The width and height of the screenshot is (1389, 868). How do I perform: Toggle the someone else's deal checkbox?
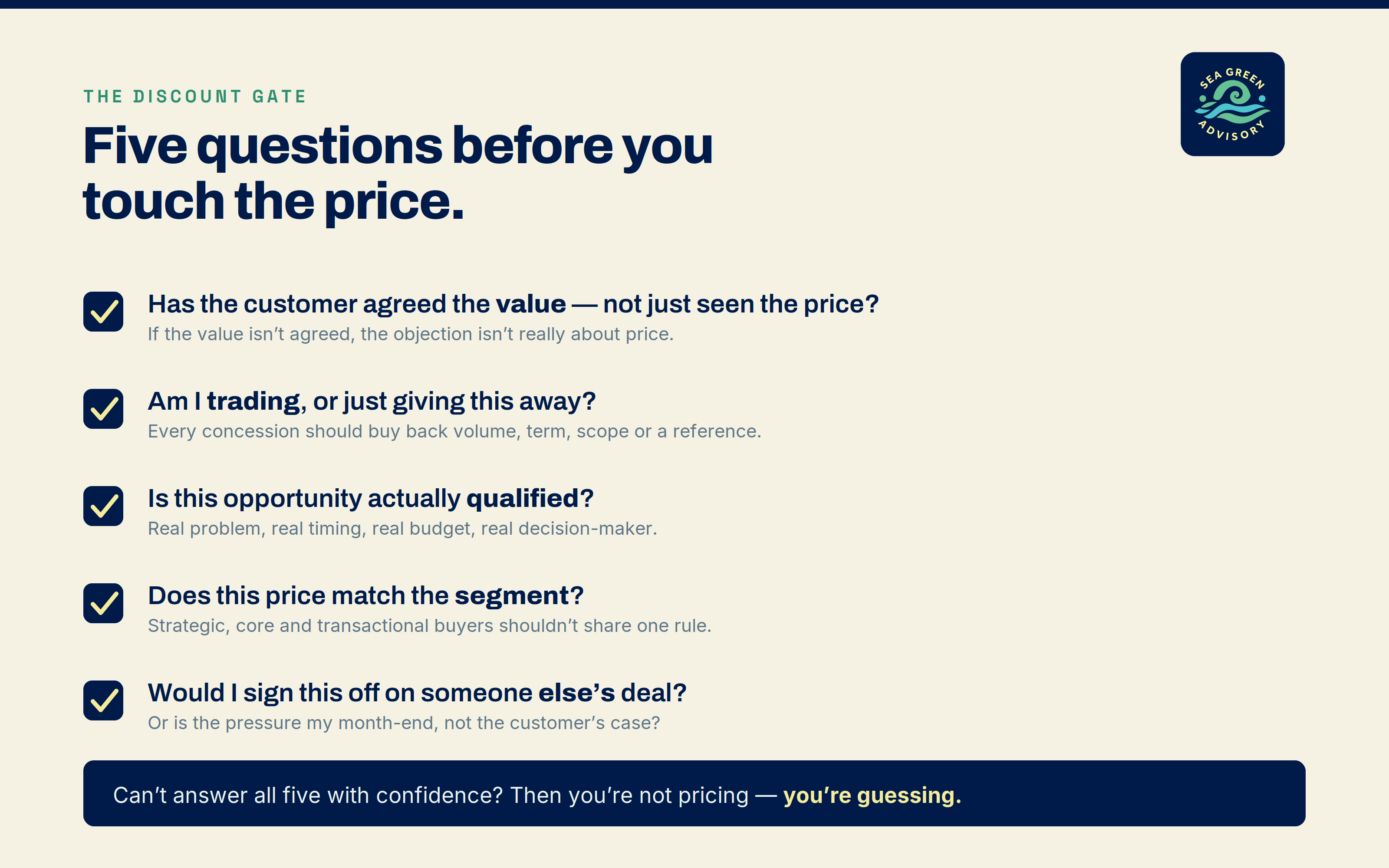tap(103, 700)
